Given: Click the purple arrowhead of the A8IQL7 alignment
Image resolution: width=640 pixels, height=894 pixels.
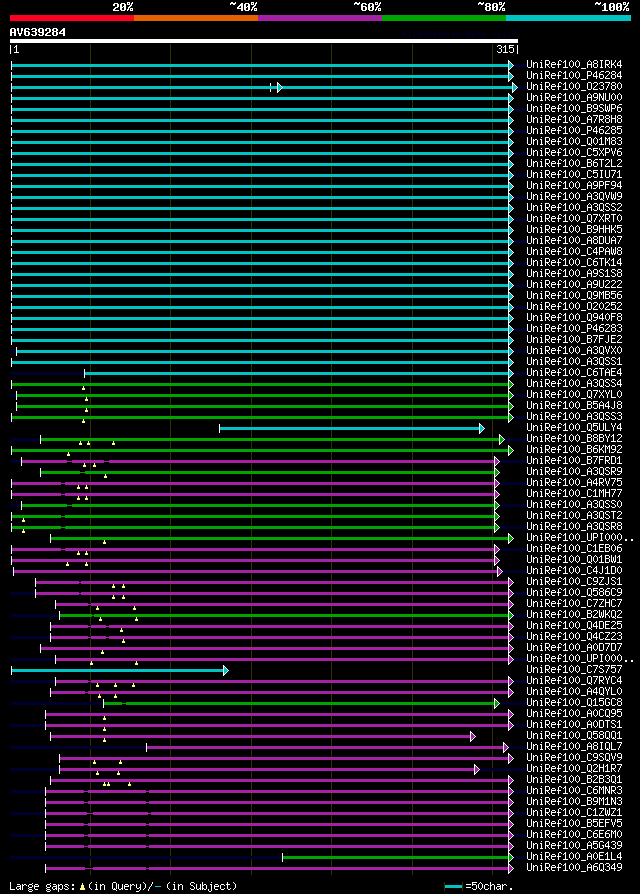Looking at the screenshot, I should pyautogui.click(x=506, y=747).
